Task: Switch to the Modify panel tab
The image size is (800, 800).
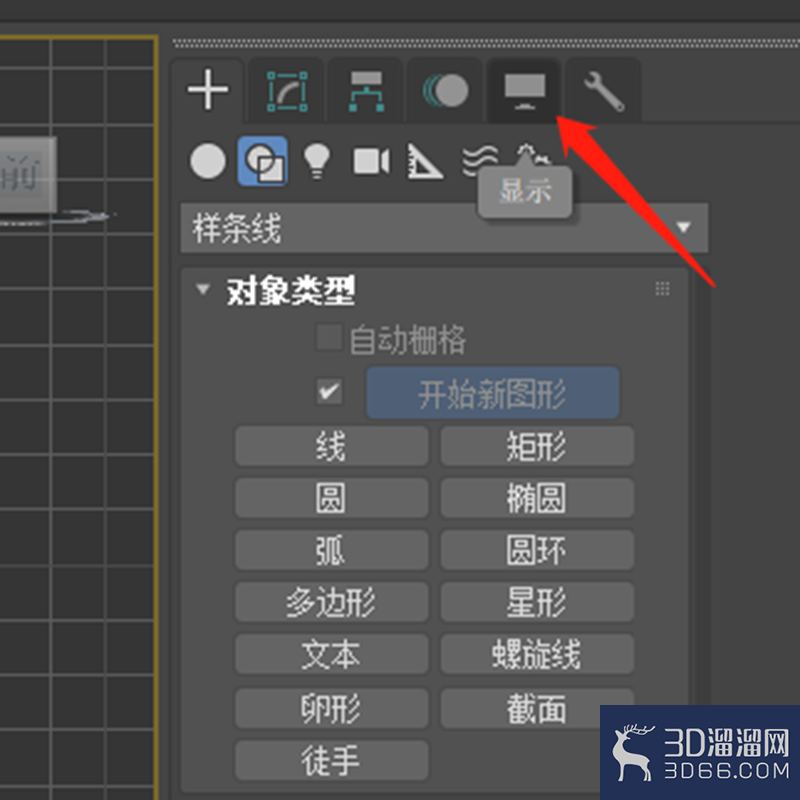Action: click(x=287, y=91)
